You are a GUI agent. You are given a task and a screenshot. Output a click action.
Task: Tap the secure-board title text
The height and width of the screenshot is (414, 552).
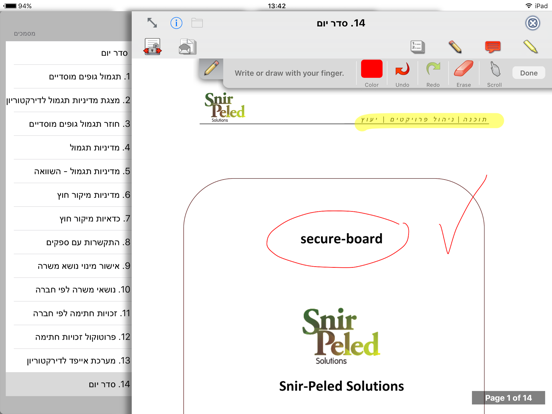click(x=341, y=239)
